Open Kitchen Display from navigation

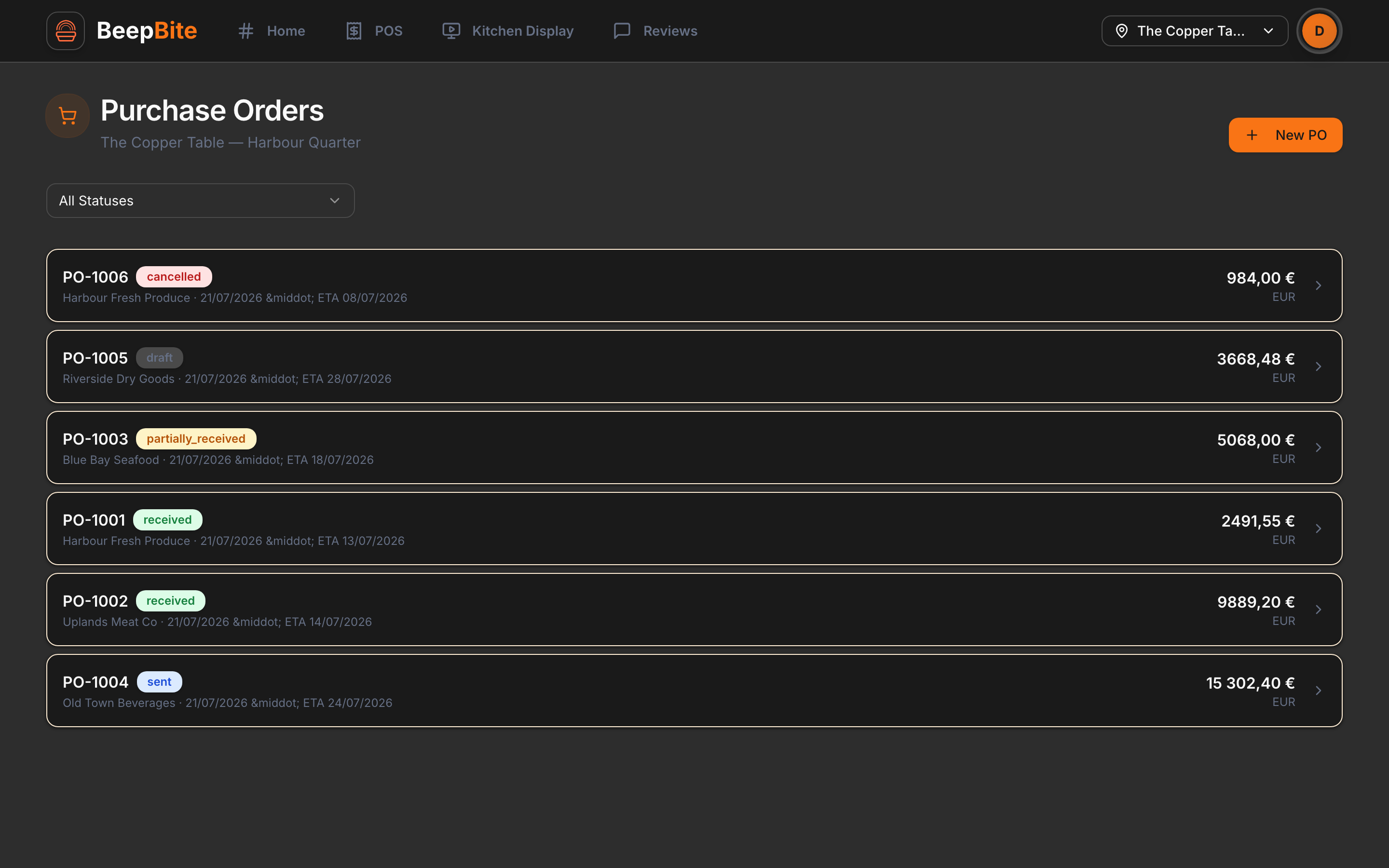[x=508, y=31]
